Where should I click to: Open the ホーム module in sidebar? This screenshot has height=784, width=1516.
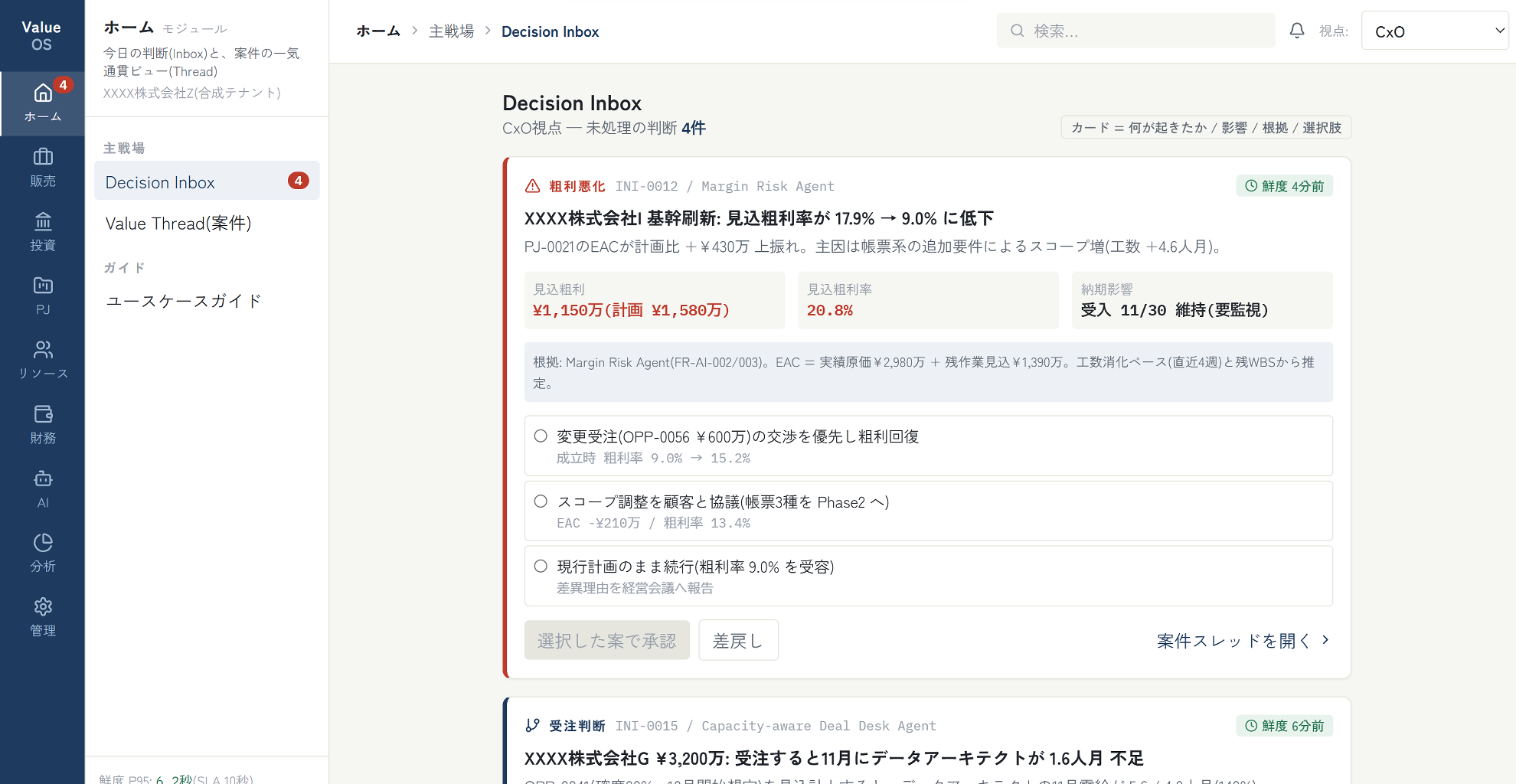pyautogui.click(x=42, y=103)
